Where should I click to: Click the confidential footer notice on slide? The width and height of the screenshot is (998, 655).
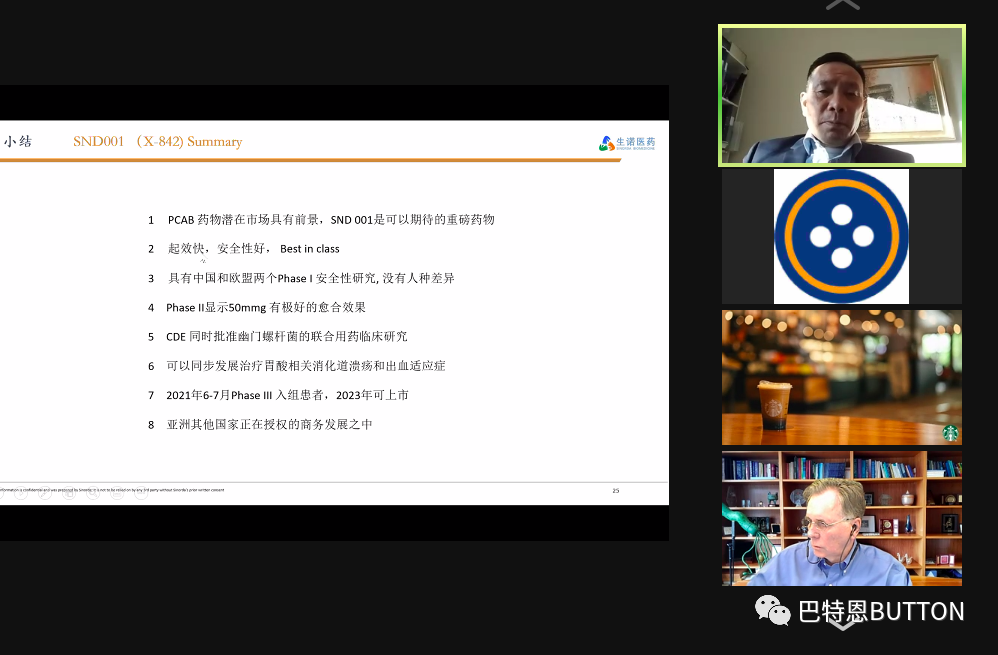(x=110, y=490)
